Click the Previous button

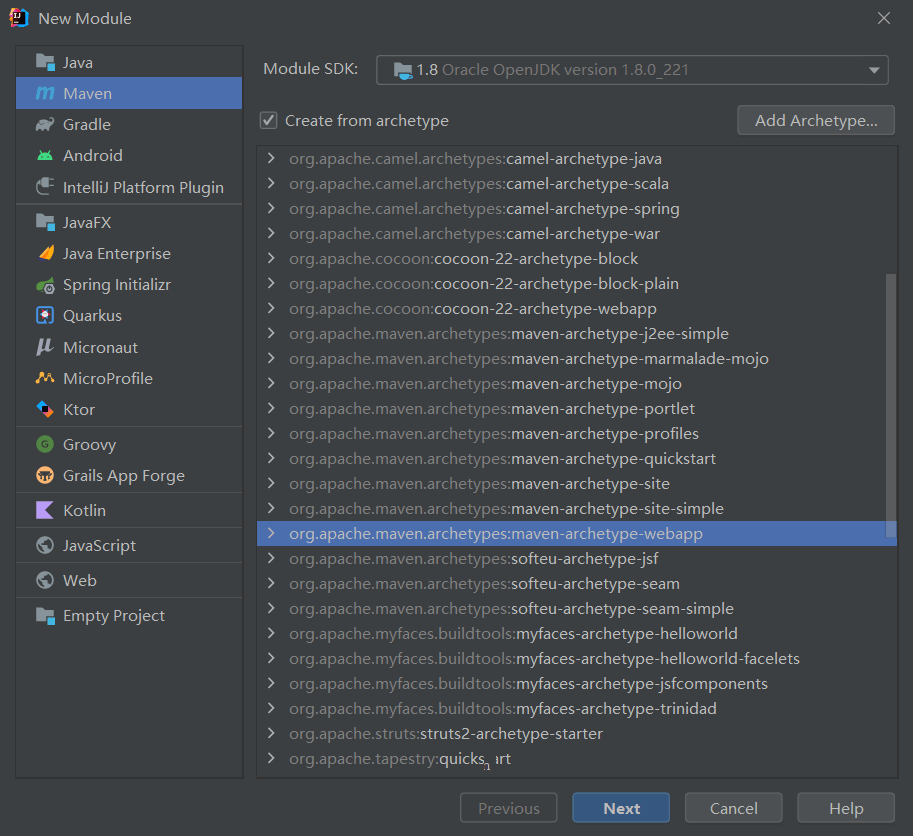coord(509,808)
